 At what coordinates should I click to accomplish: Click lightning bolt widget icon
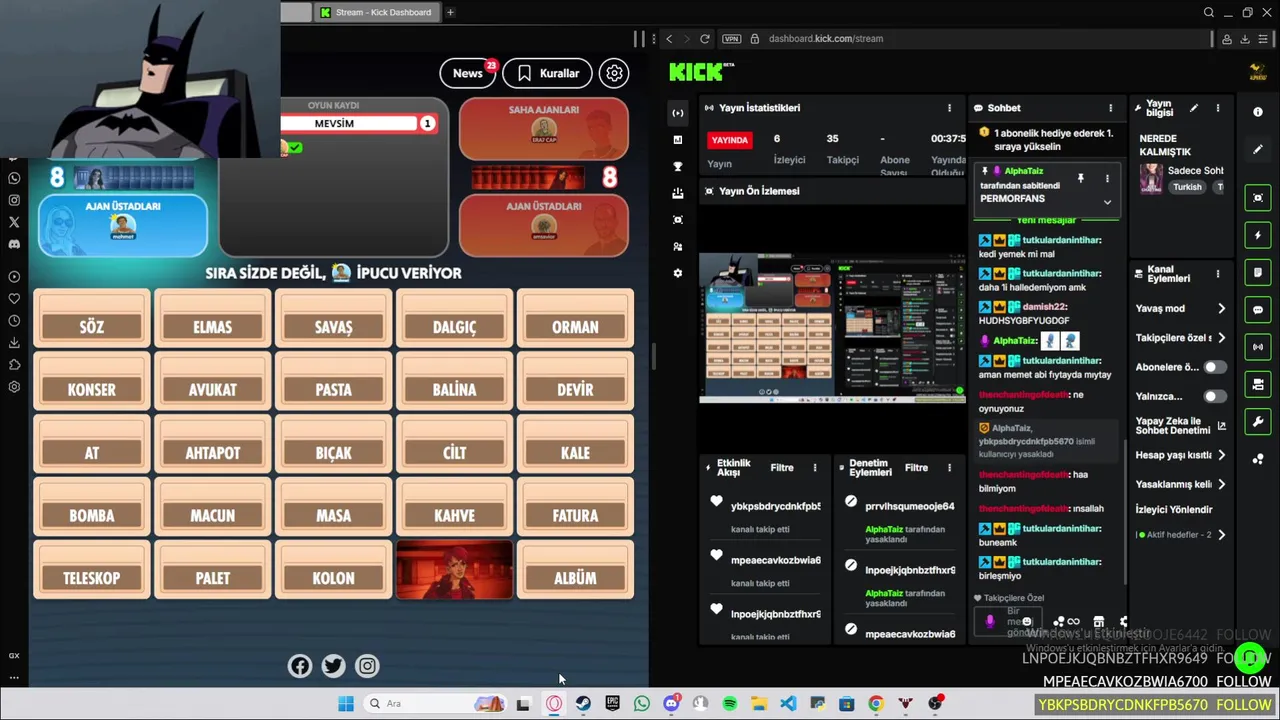[x=1258, y=235]
